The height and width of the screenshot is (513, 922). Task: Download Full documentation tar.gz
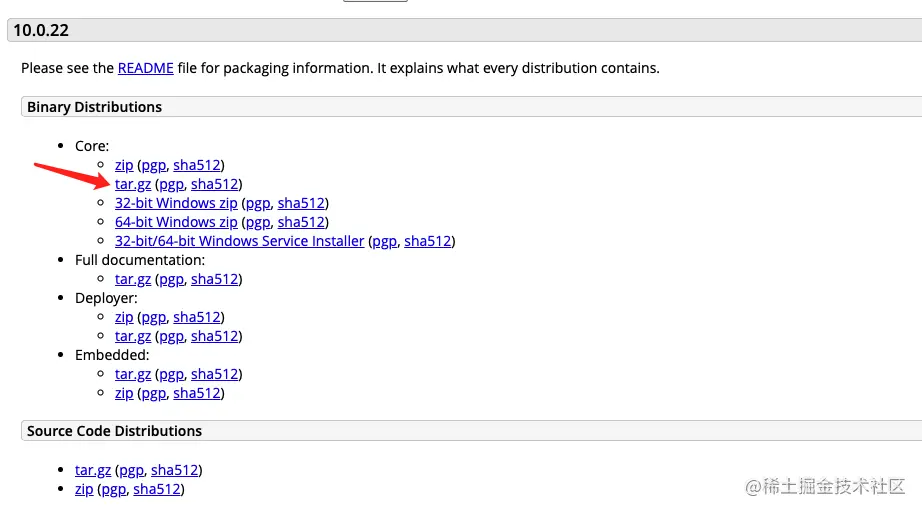[x=132, y=279]
